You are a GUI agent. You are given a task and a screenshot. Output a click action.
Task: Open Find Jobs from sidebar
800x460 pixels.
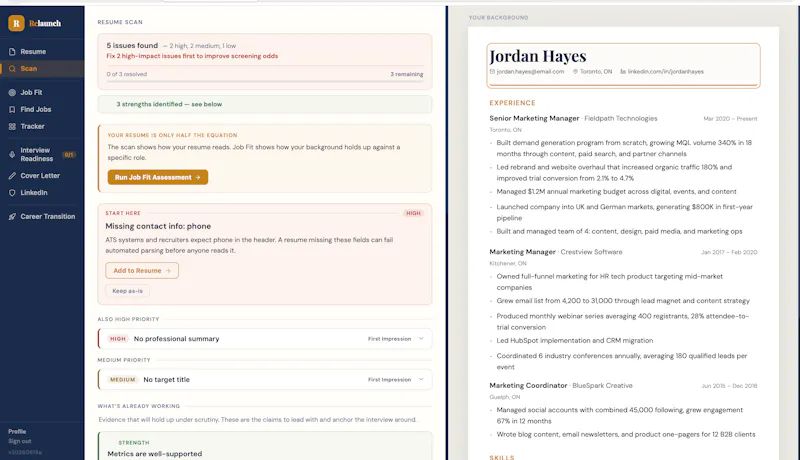coord(42,109)
